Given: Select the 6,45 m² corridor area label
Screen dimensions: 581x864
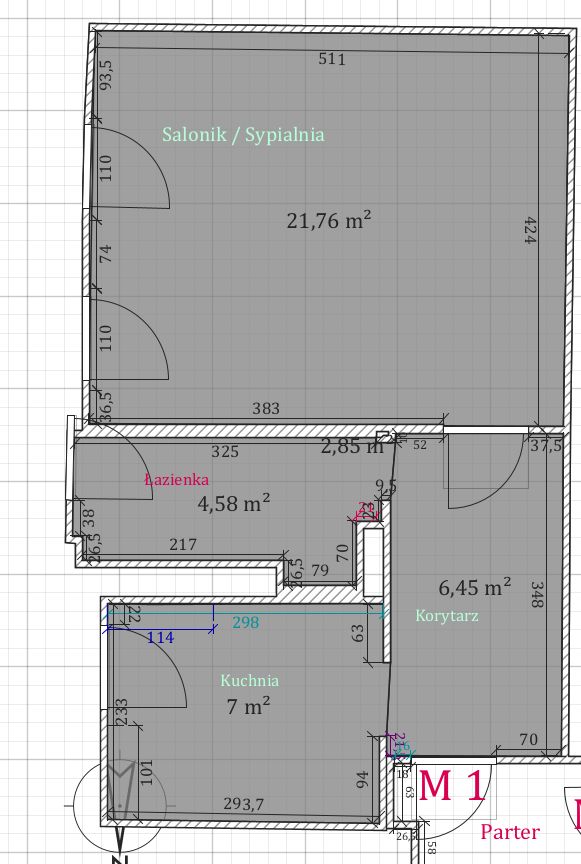Looking at the screenshot, I should [x=475, y=587].
